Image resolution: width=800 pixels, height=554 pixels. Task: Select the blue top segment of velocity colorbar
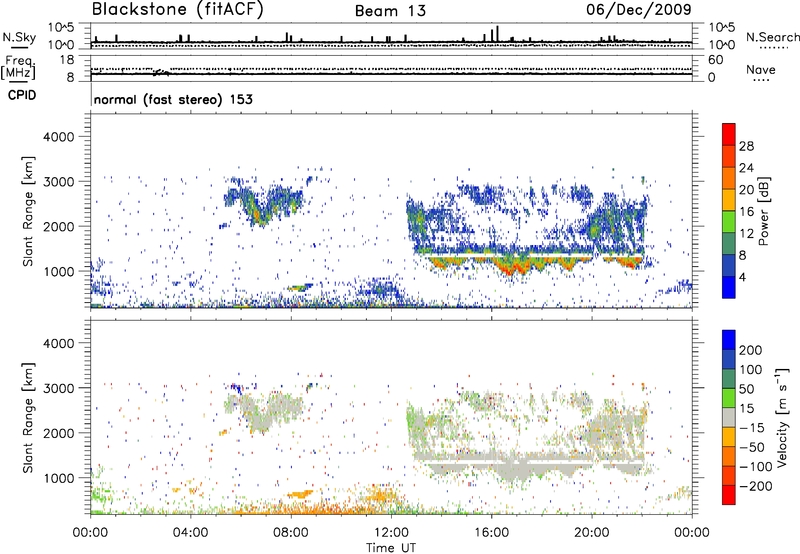click(729, 340)
